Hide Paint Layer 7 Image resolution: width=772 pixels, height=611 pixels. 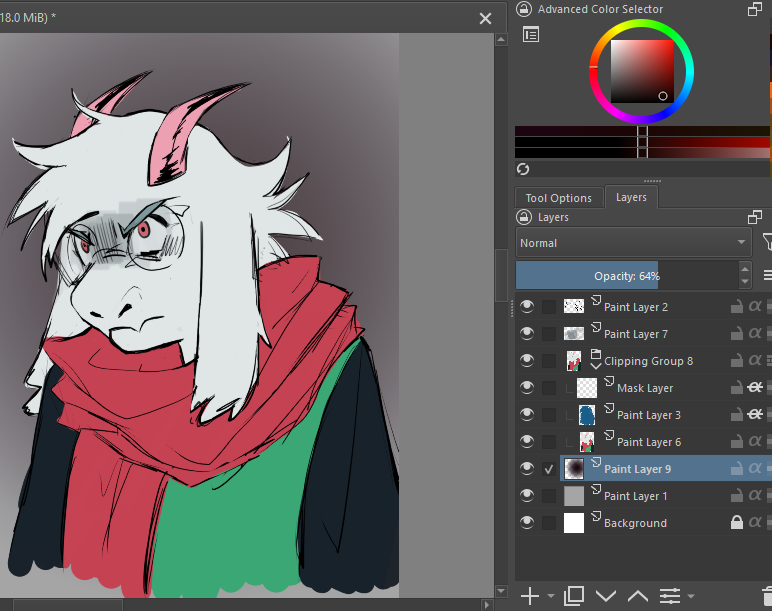click(x=527, y=333)
